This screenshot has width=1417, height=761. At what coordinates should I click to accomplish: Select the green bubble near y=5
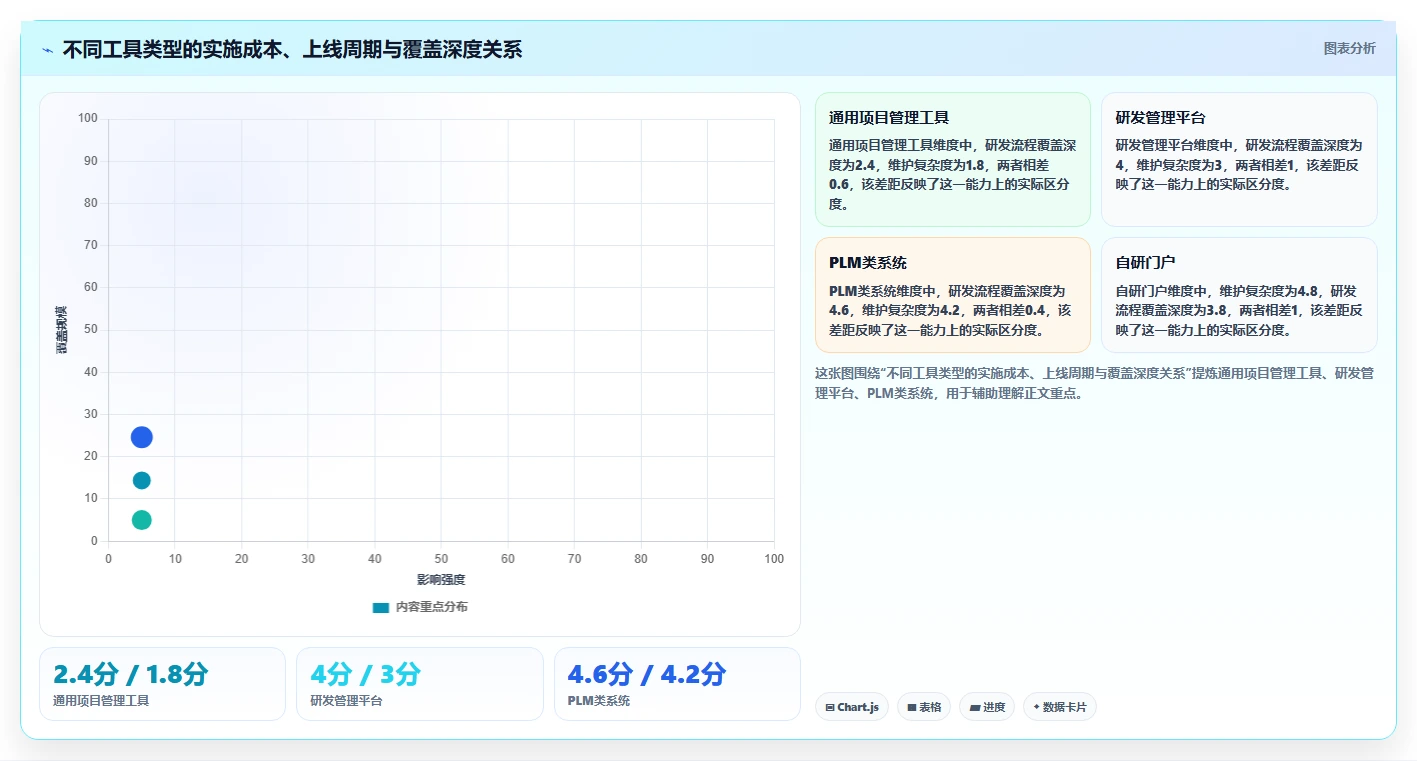pyautogui.click(x=142, y=520)
